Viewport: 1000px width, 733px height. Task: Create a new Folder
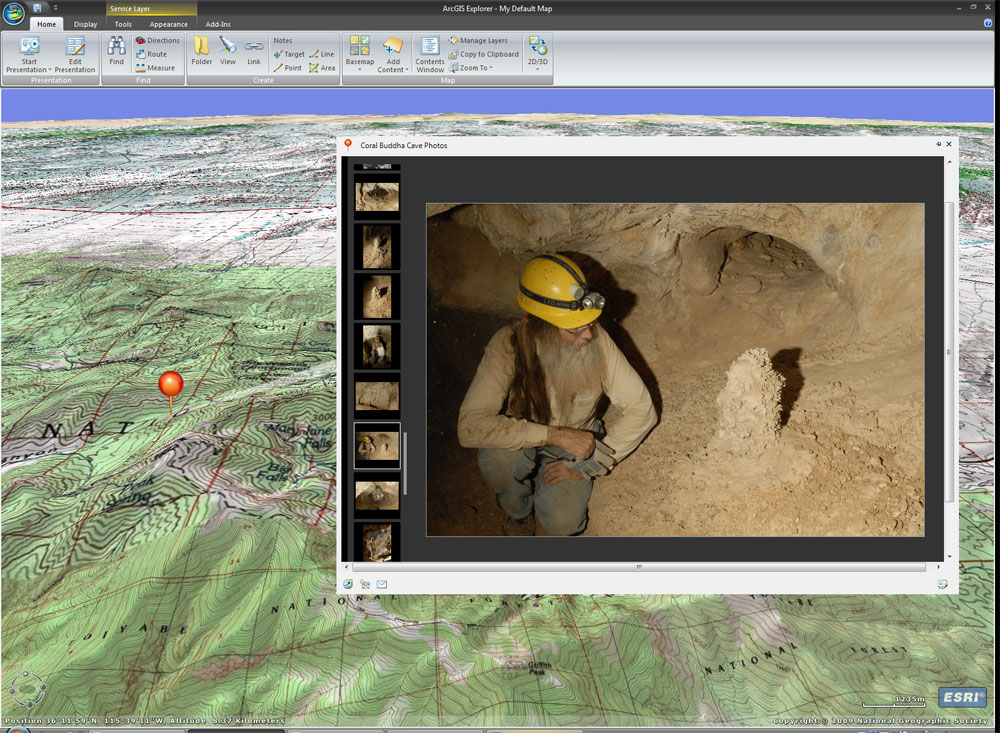click(x=202, y=50)
